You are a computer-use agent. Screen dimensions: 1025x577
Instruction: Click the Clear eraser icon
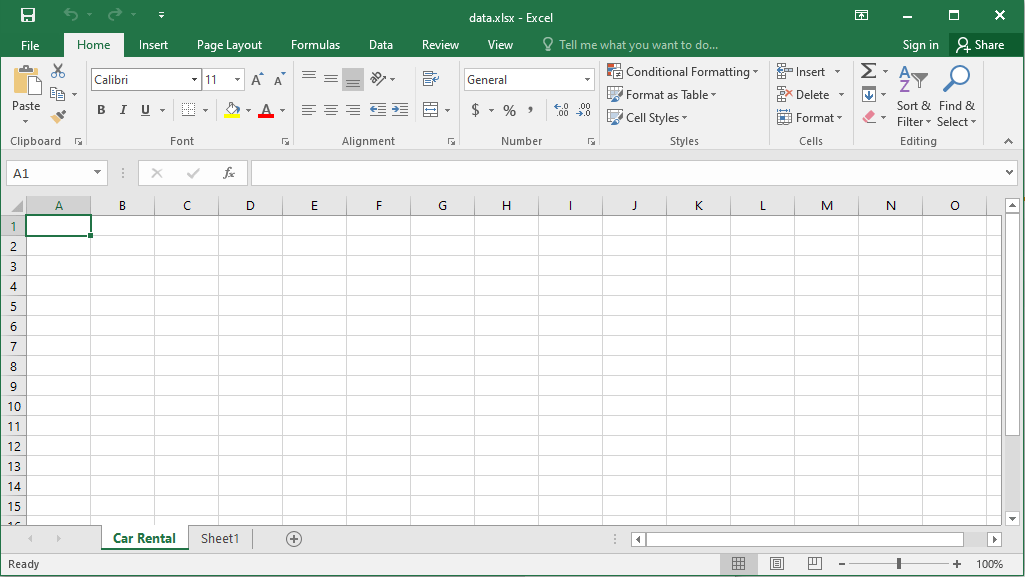pos(869,117)
